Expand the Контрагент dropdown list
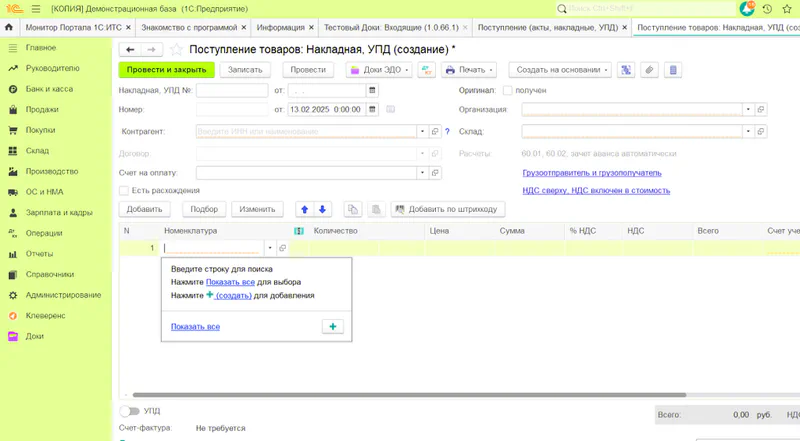Image resolution: width=800 pixels, height=441 pixels. coord(421,131)
